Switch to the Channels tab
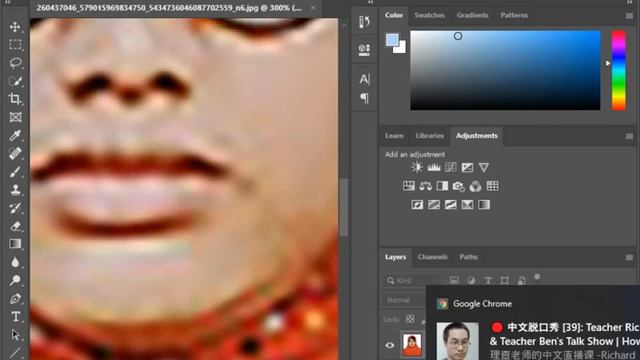 pyautogui.click(x=433, y=257)
